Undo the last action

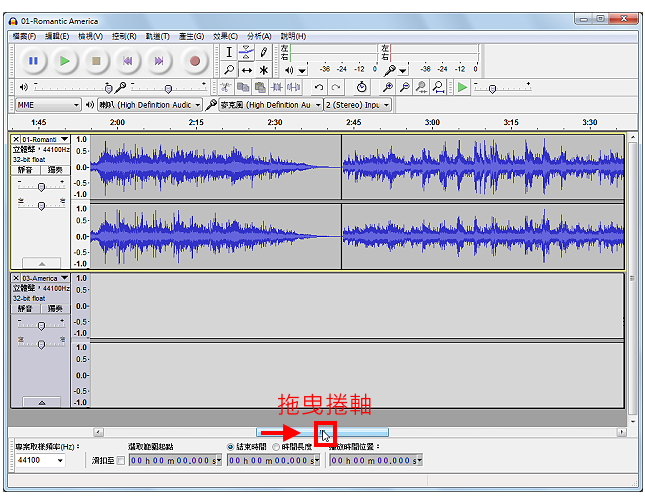click(318, 87)
